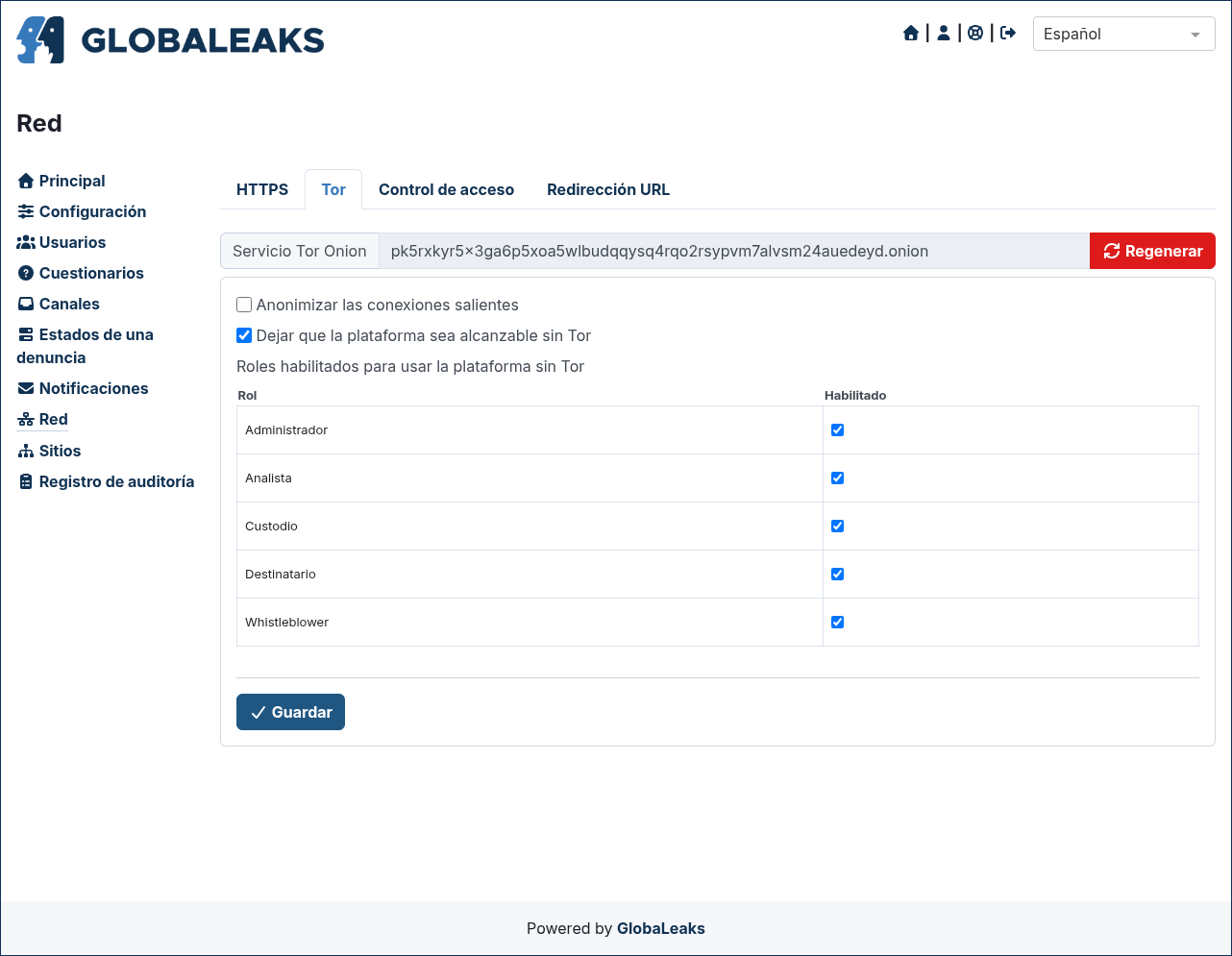Viewport: 1232px width, 956px height.
Task: Click the GlobaLeaks logo
Action: coord(170,39)
